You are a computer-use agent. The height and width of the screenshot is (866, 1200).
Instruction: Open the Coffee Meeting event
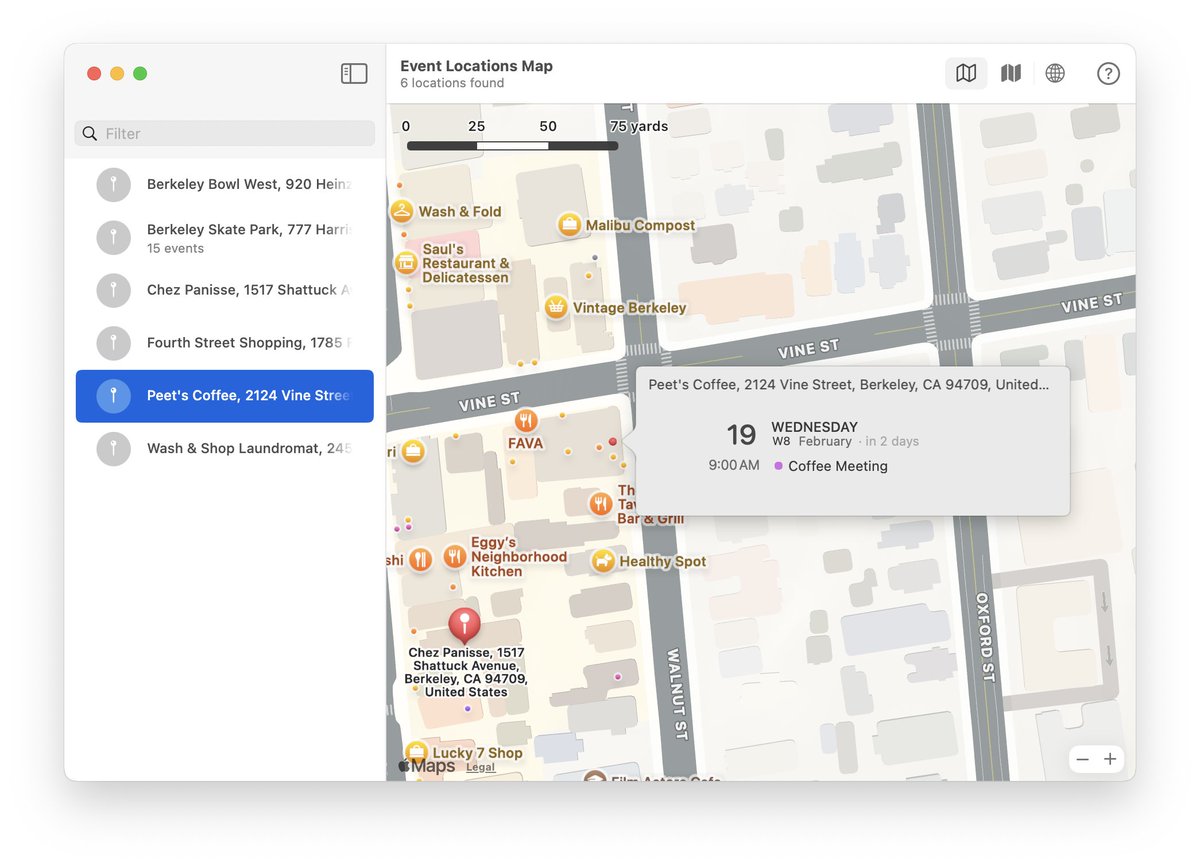click(x=838, y=466)
